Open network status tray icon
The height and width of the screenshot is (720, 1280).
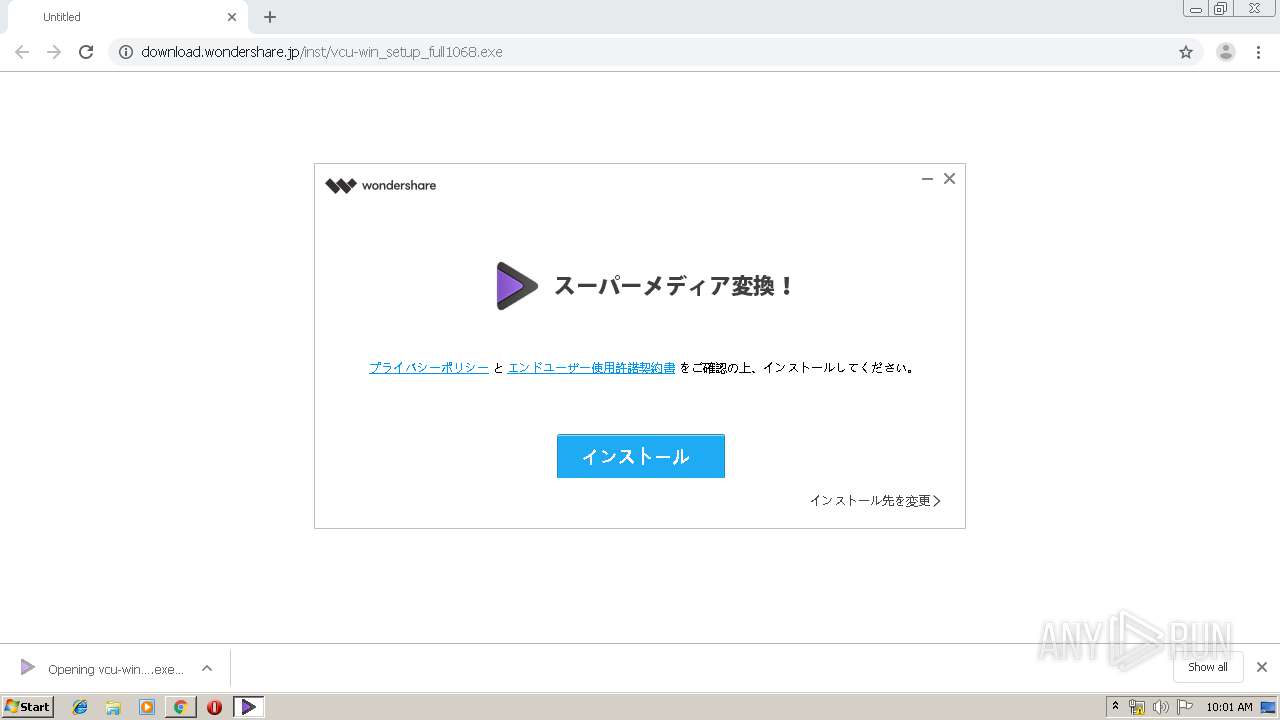1137,707
